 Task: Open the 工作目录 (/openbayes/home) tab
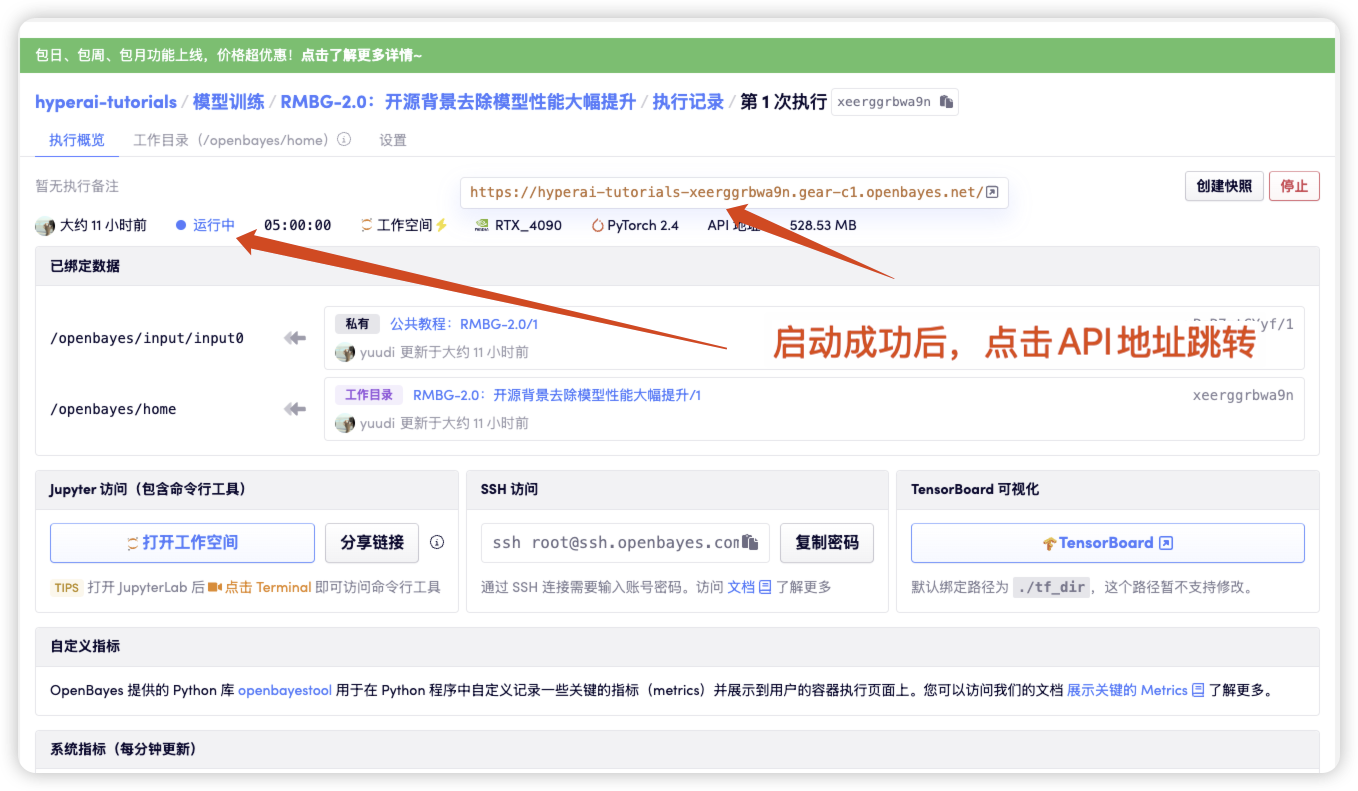click(231, 140)
